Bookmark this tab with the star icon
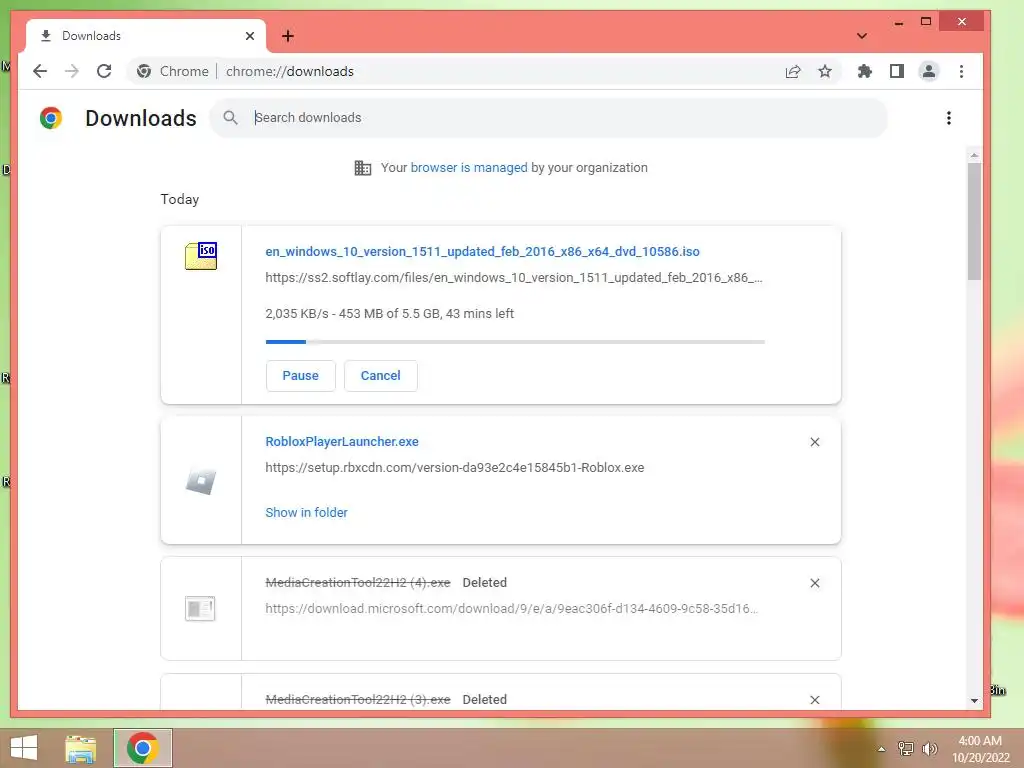Screen dimensions: 1024x768 click(x=825, y=71)
